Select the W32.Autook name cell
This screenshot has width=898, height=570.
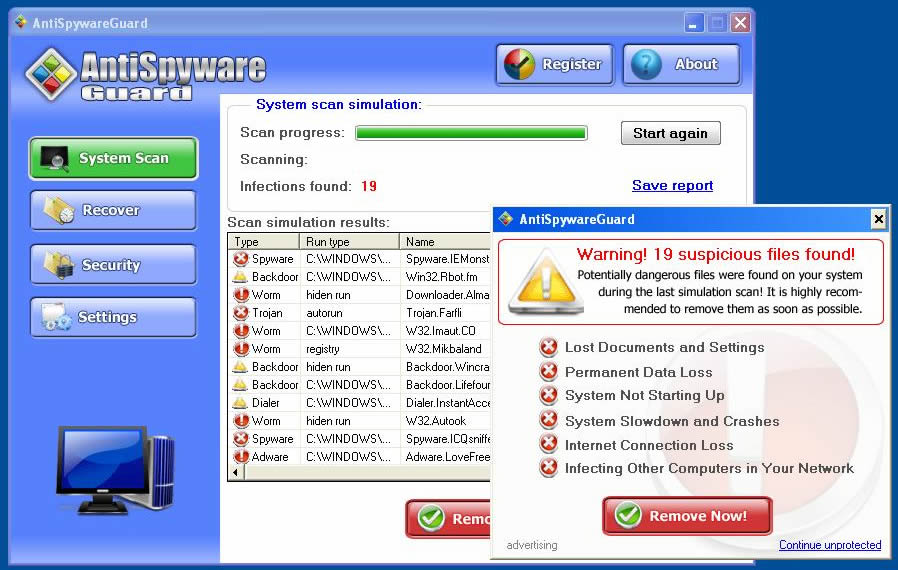tap(436, 421)
